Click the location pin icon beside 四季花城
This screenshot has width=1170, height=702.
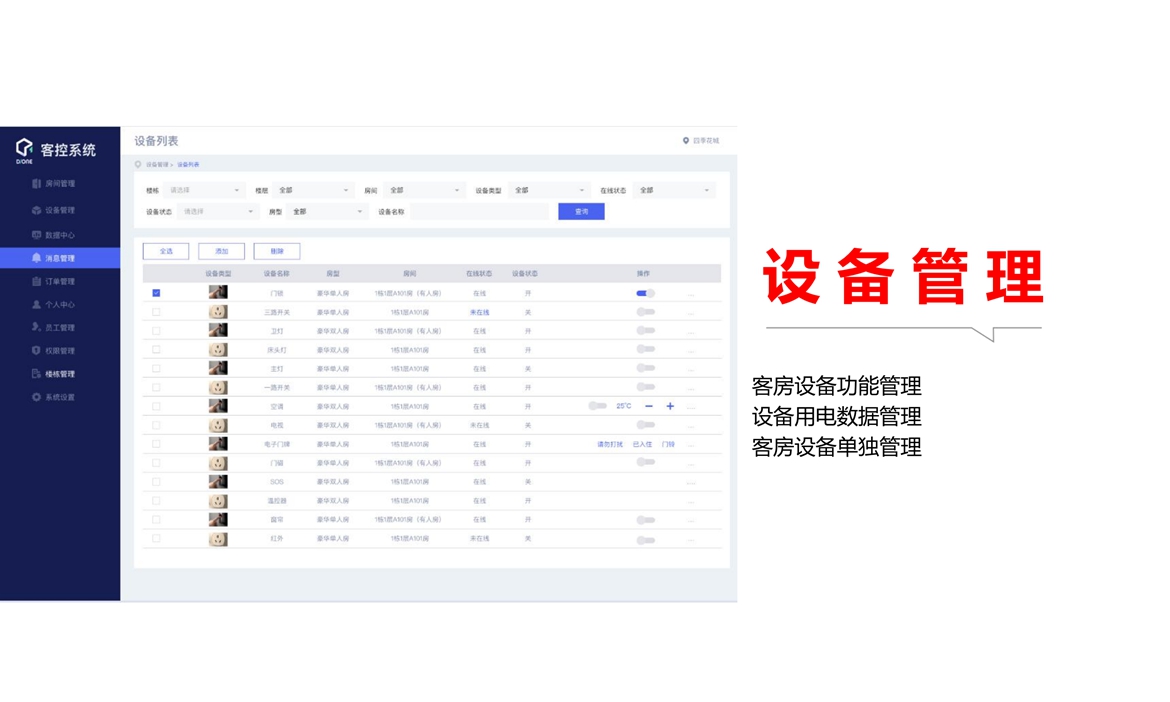[x=686, y=141]
